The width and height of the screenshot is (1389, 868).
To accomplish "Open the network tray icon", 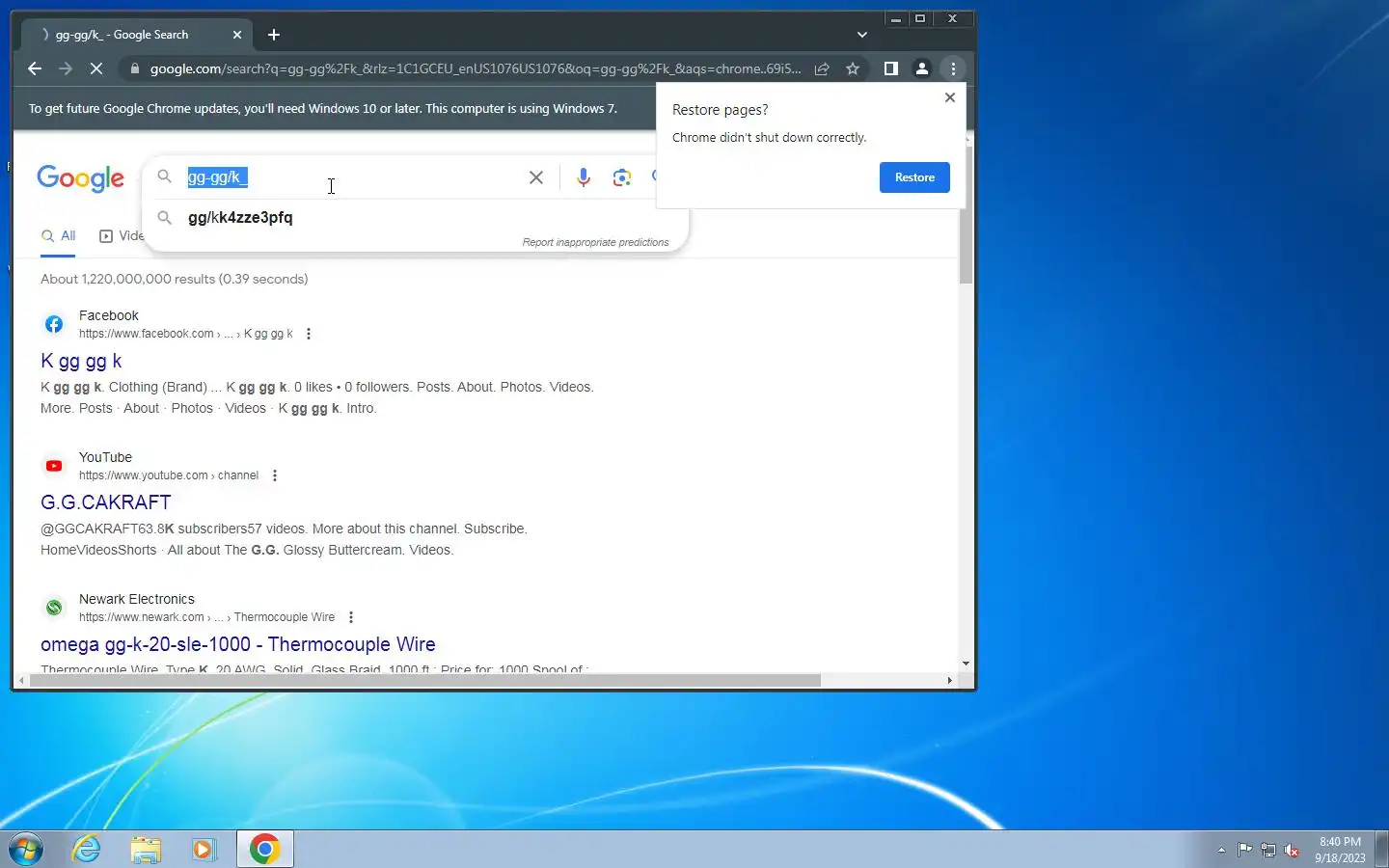I will [x=1268, y=850].
